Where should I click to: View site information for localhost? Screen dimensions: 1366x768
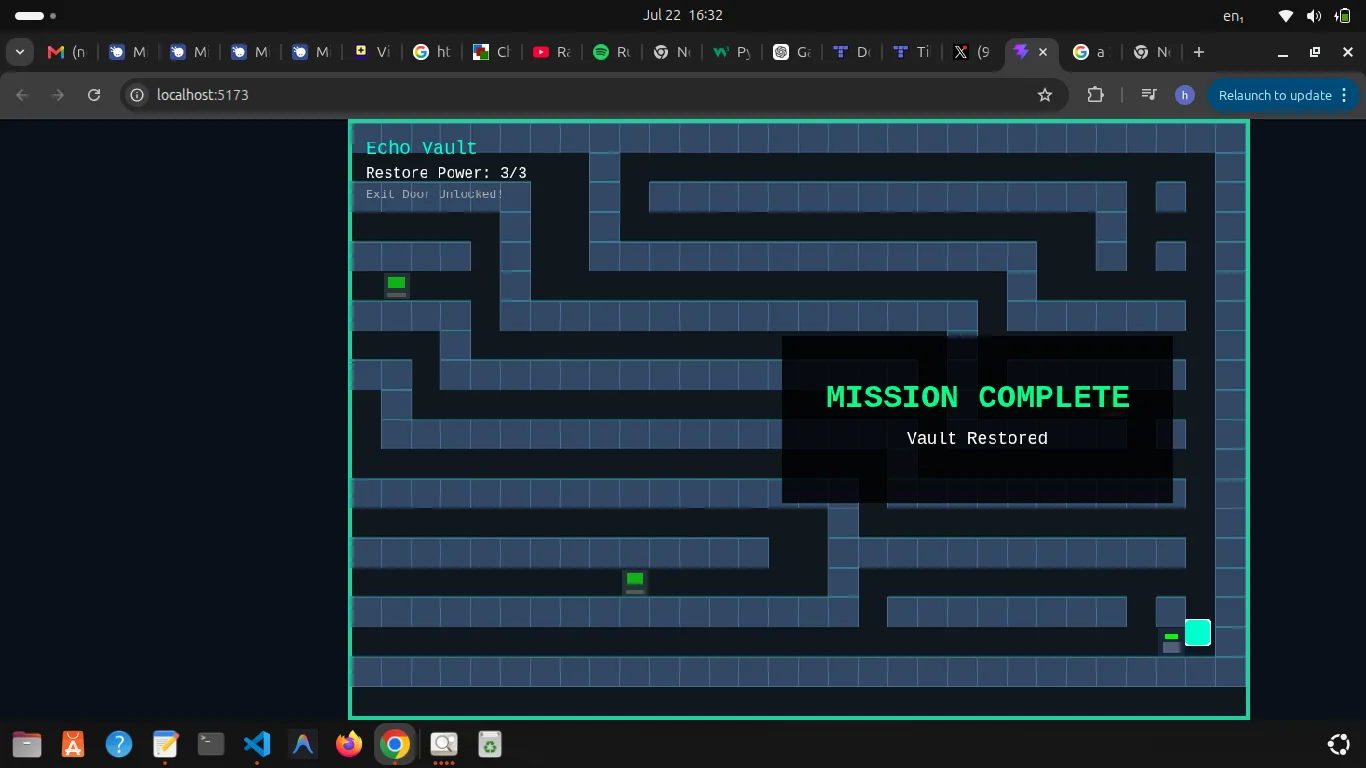tap(138, 95)
